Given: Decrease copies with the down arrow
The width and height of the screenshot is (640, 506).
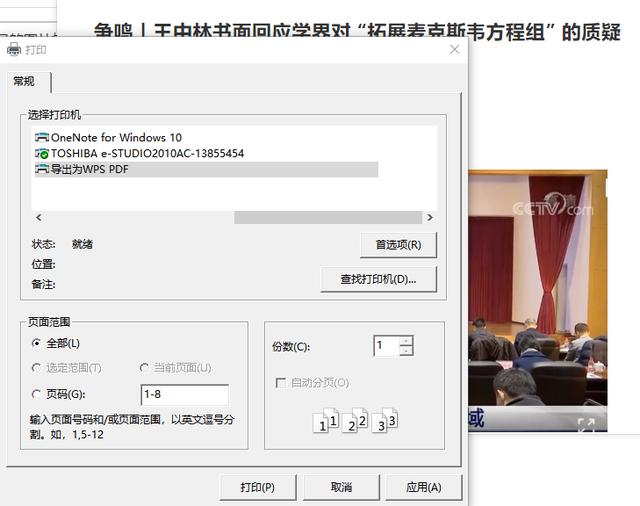Looking at the screenshot, I should coord(406,351).
